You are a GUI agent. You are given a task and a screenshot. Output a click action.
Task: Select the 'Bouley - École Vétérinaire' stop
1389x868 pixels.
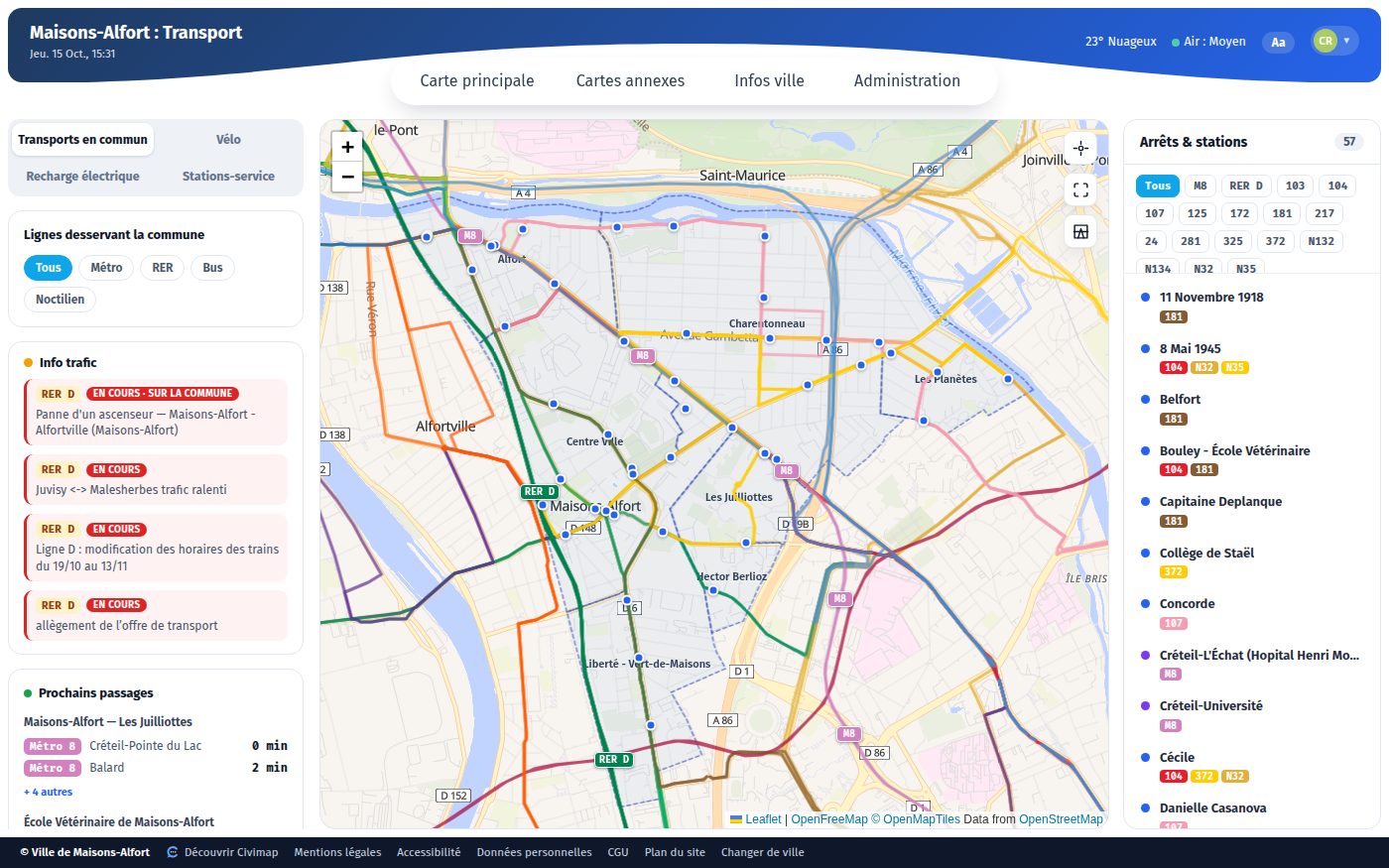coord(1251,460)
